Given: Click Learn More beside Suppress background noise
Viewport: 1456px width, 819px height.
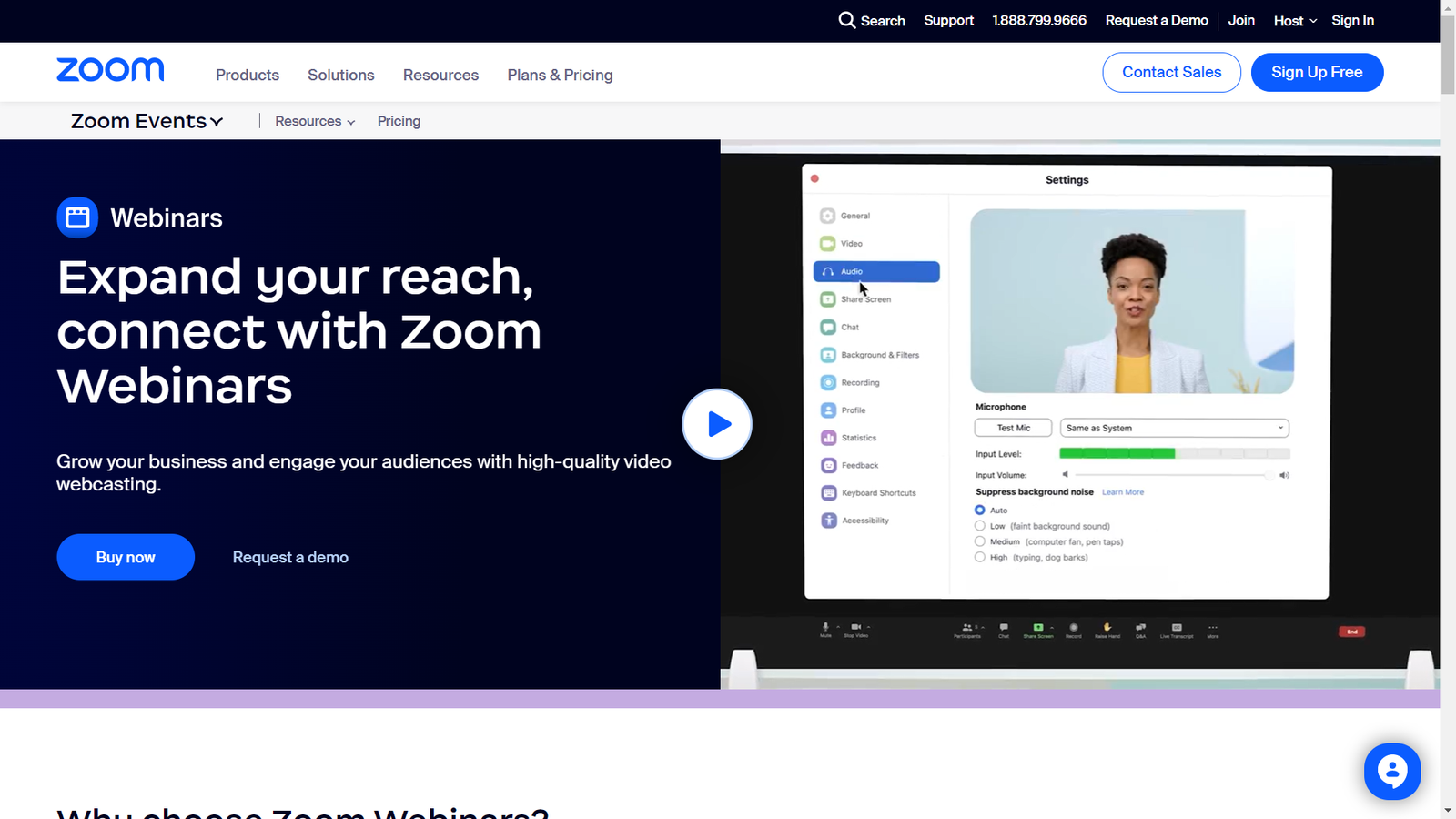Looking at the screenshot, I should click(1123, 492).
